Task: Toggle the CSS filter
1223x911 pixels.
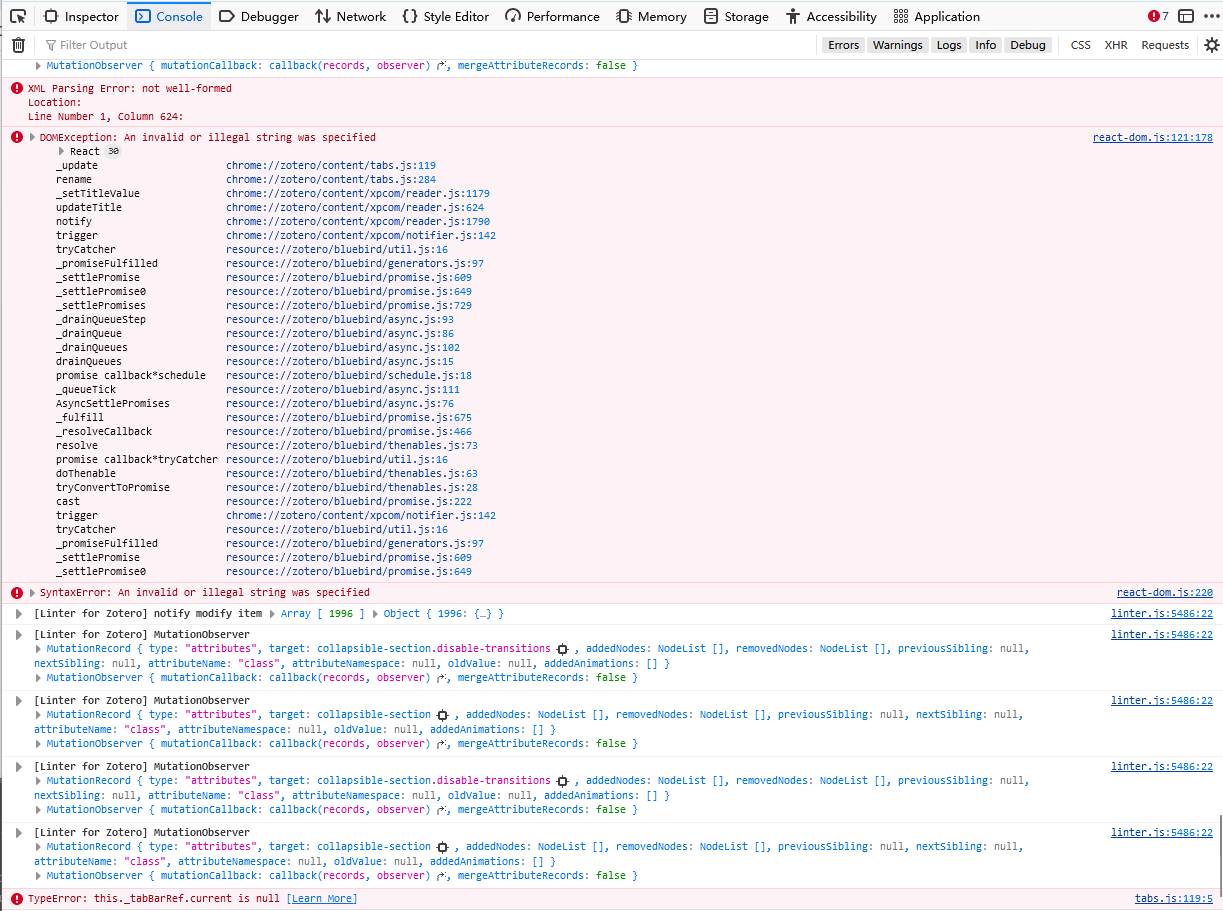Action: [x=1081, y=45]
